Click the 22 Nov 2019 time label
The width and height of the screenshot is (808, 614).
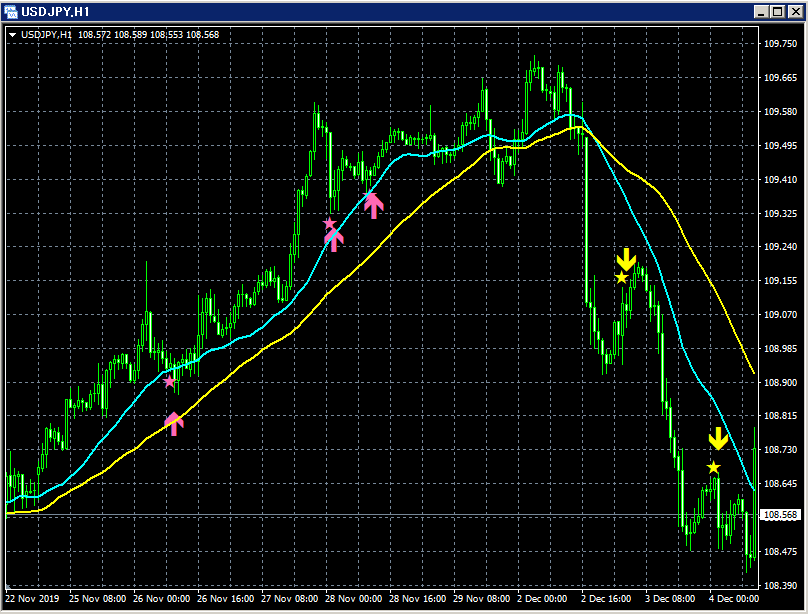pos(32,599)
